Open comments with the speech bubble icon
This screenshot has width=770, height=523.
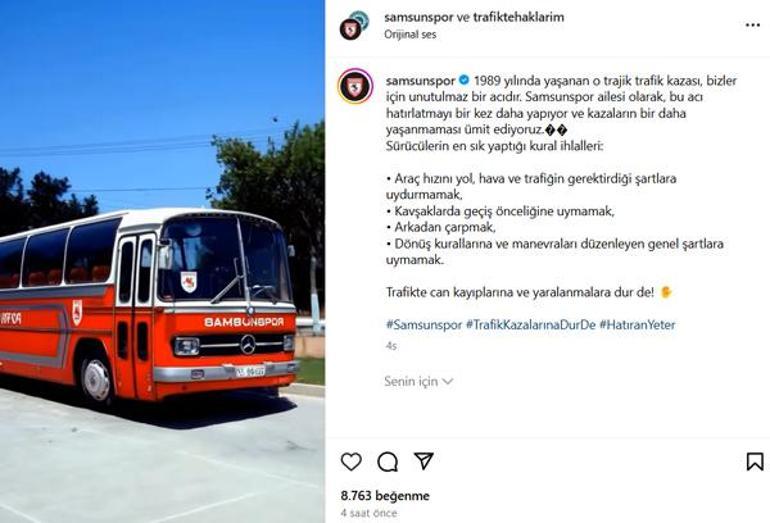(x=387, y=462)
